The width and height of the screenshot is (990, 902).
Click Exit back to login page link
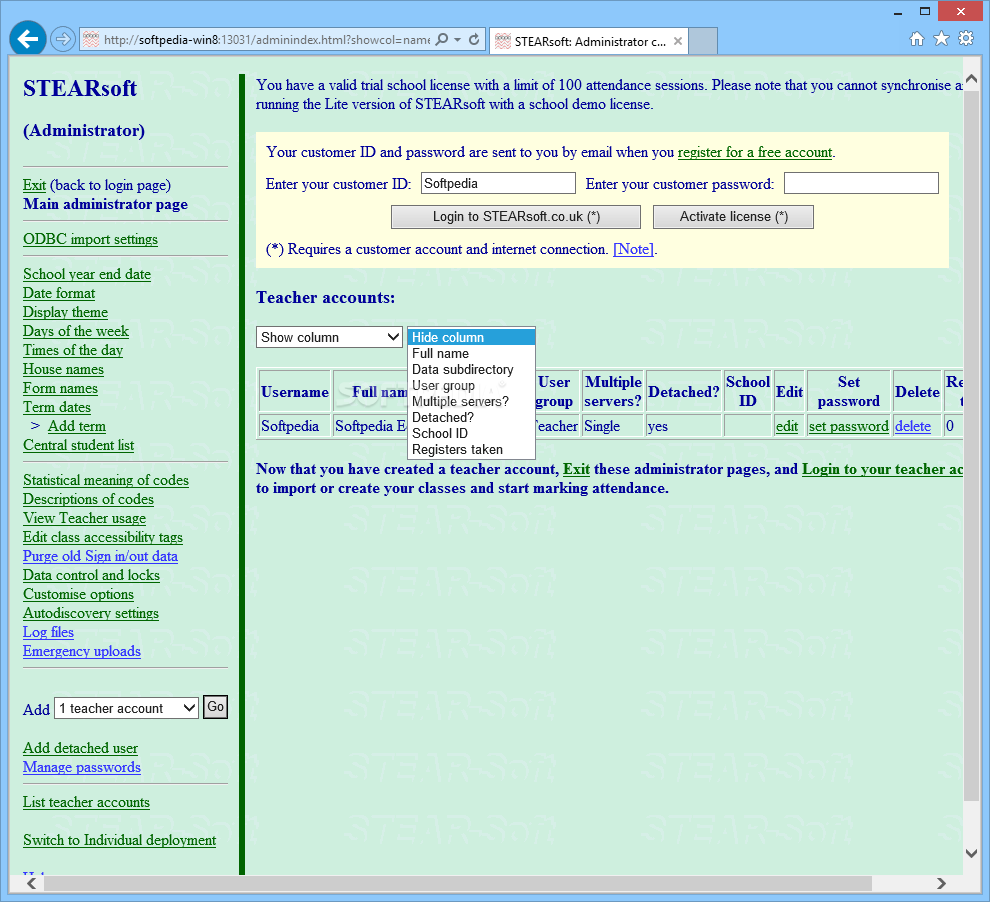pos(35,185)
